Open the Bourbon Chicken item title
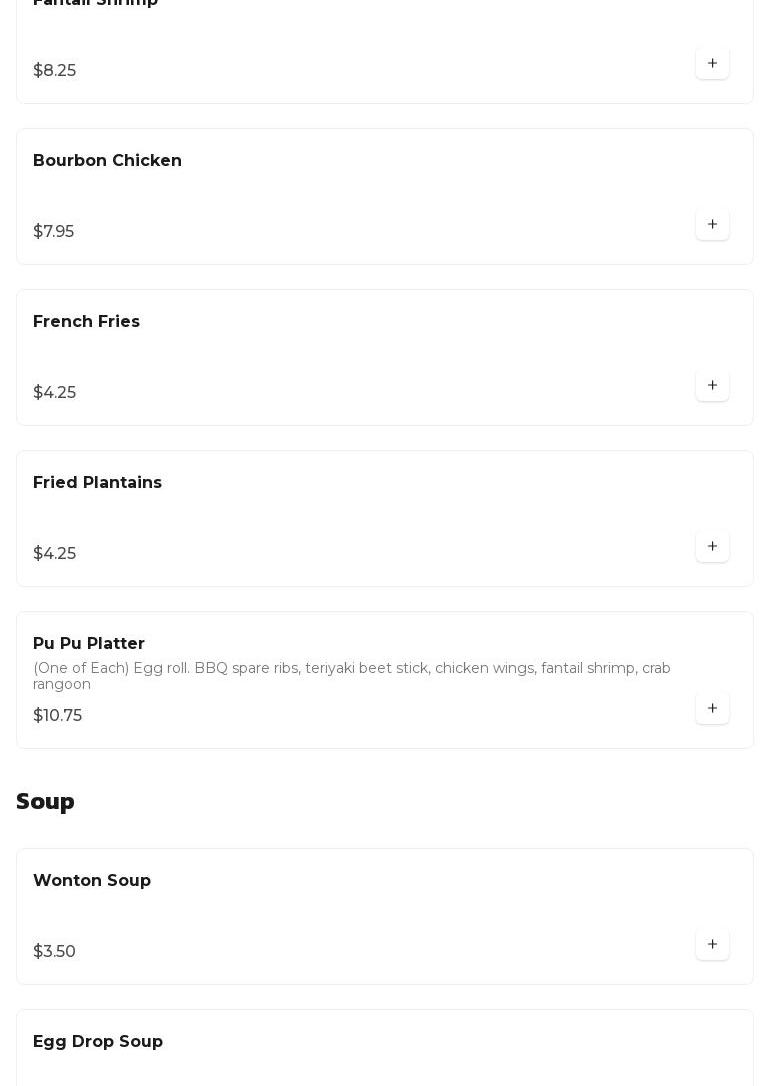Viewport: 770px width, 1086px height. click(107, 161)
